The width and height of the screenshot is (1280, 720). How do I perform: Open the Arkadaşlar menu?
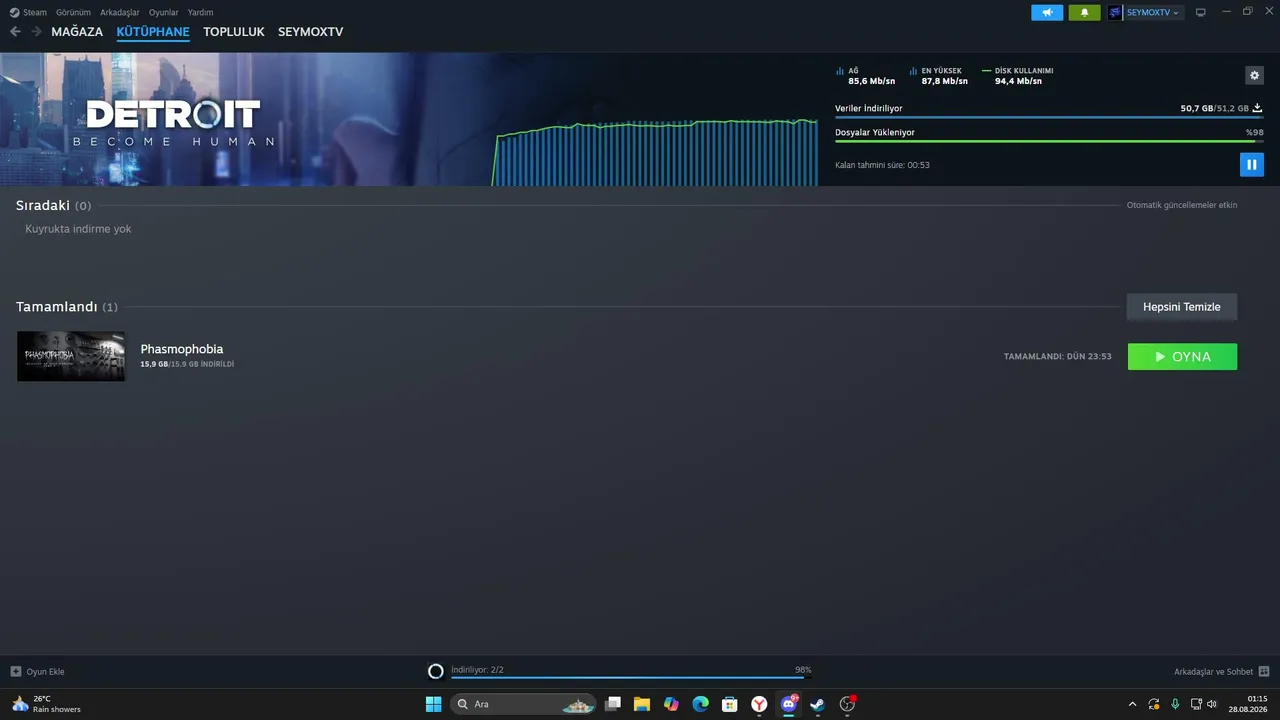(120, 13)
